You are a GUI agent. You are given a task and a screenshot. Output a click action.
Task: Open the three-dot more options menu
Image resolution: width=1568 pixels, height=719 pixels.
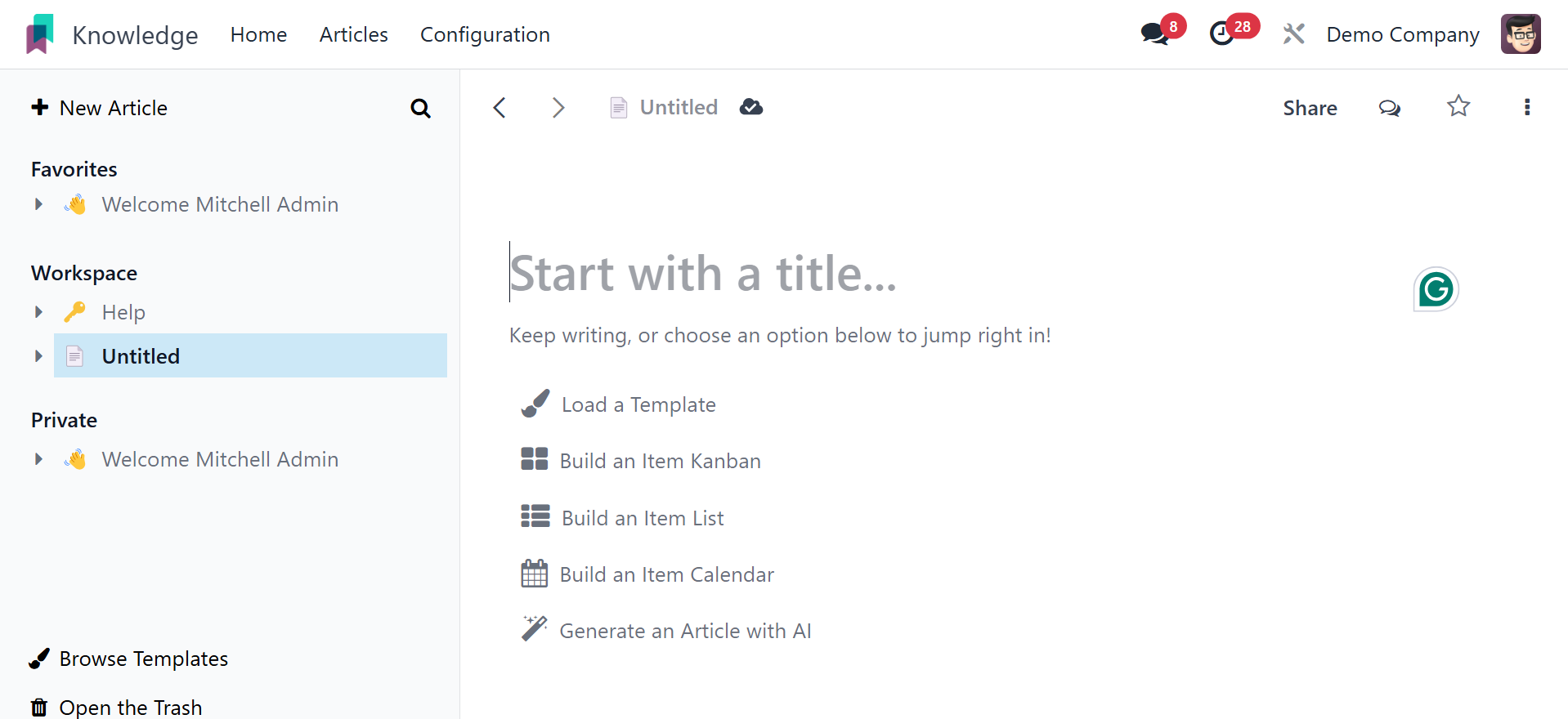click(x=1526, y=107)
